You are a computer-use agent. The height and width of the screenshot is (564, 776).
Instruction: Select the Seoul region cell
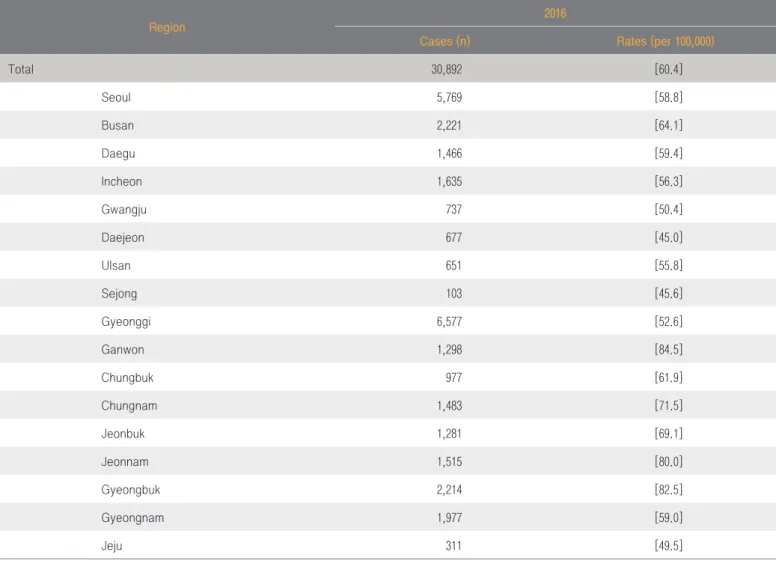tap(116, 97)
